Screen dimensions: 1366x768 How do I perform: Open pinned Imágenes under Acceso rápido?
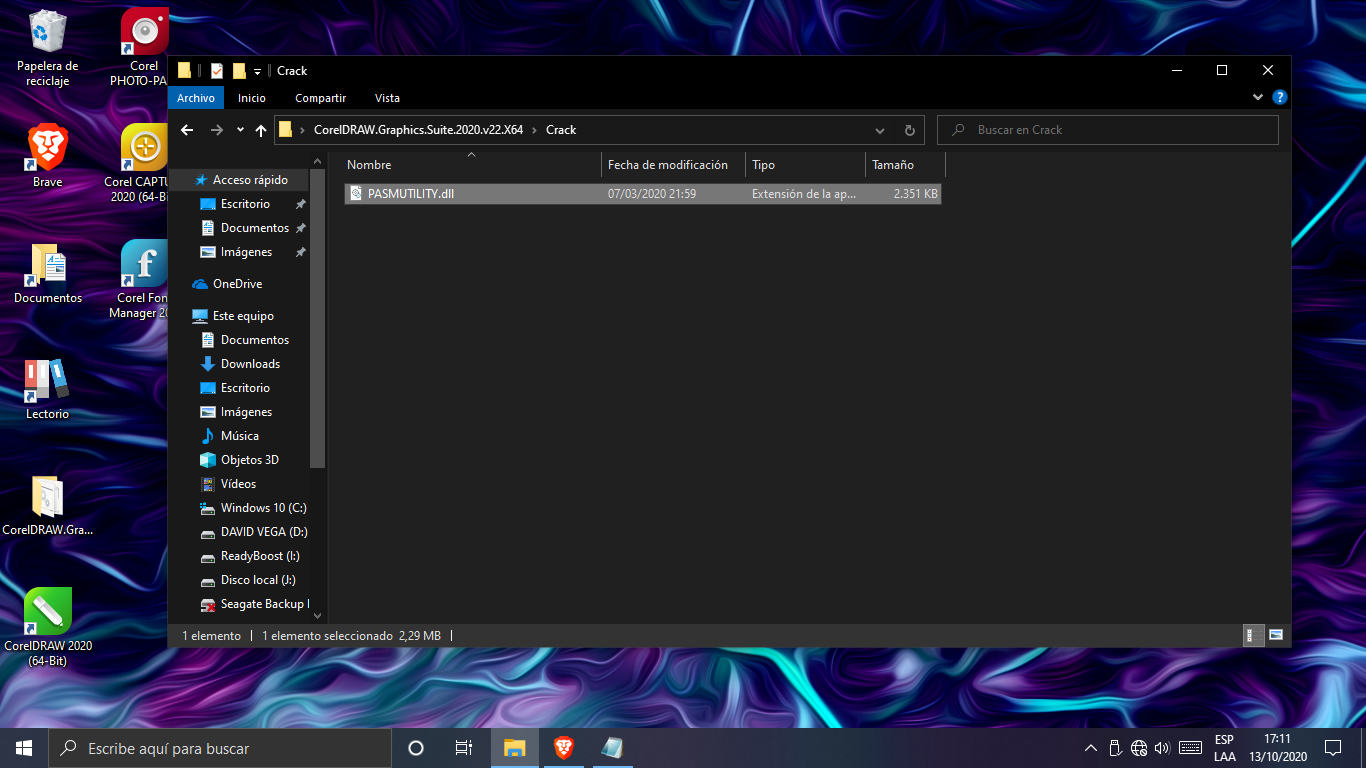pyautogui.click(x=246, y=252)
